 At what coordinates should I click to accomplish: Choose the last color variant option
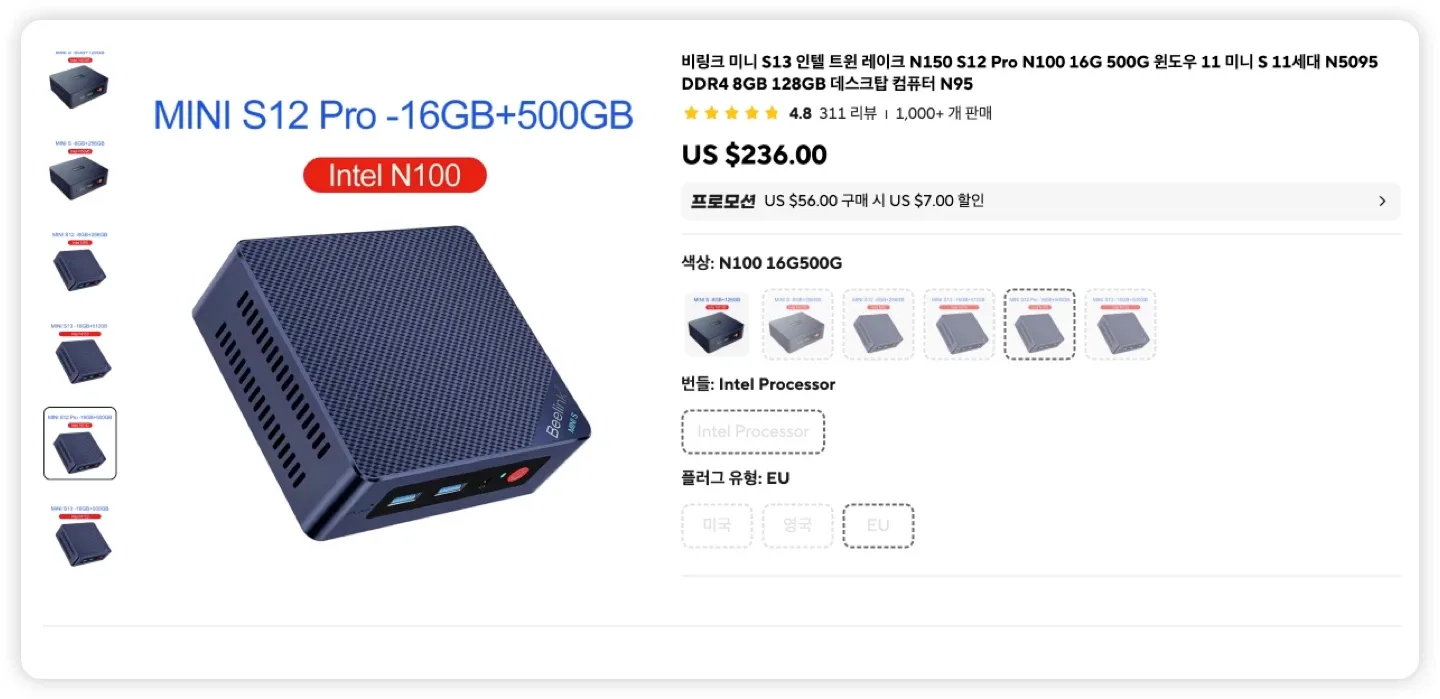1120,324
